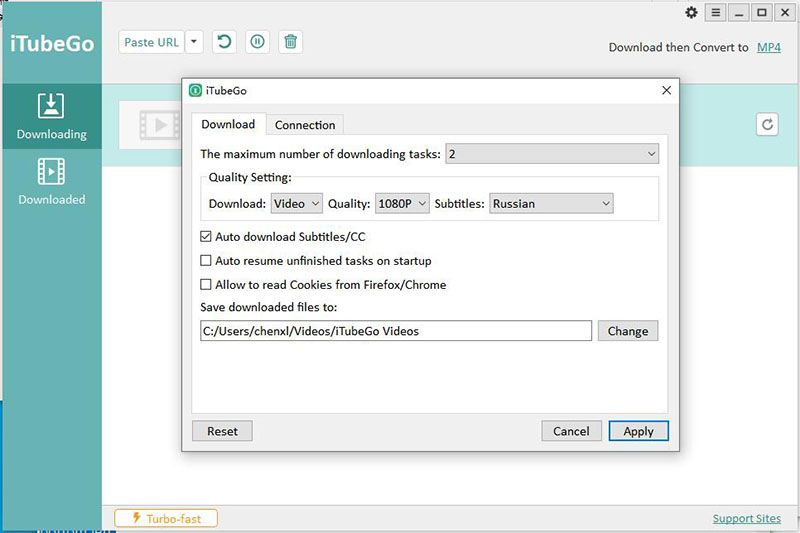Screen dimensions: 800x533
Task: Click the Paste URL button
Action: click(x=152, y=42)
